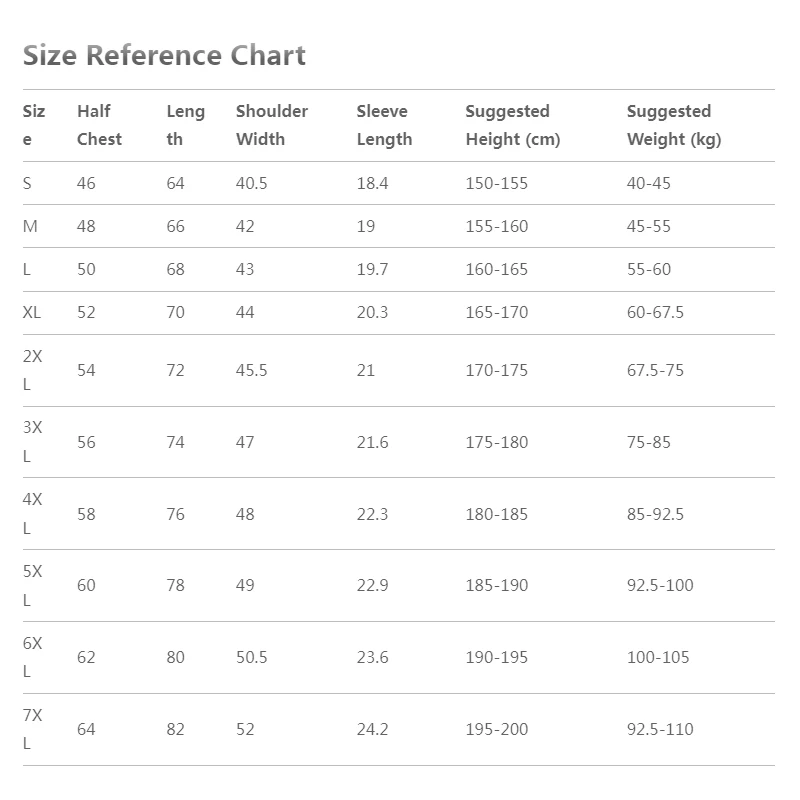Select the 195-200 height cell
Image resolution: width=800 pixels, height=800 pixels.
point(496,729)
